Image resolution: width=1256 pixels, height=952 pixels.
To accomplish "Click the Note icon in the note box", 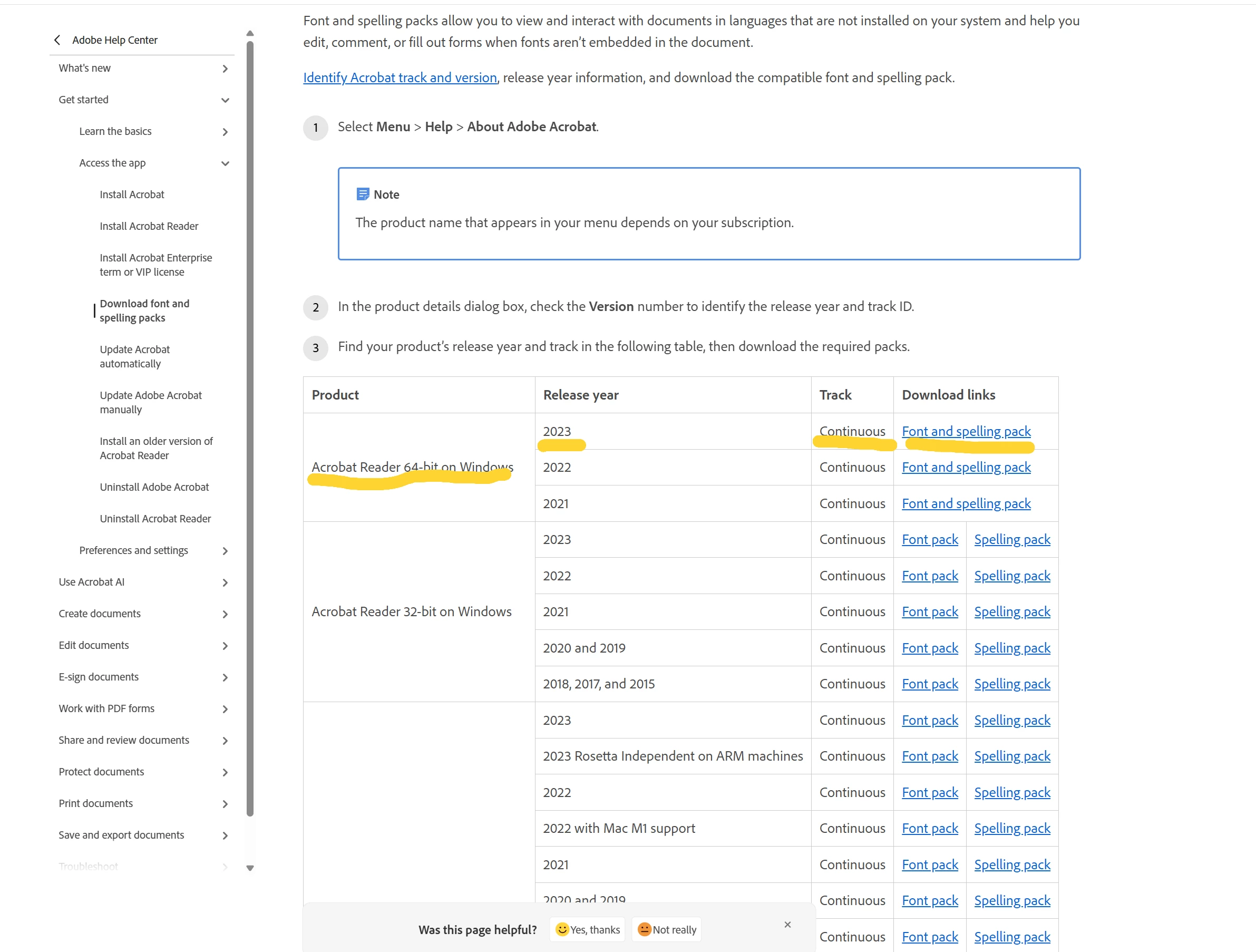I will [x=362, y=195].
